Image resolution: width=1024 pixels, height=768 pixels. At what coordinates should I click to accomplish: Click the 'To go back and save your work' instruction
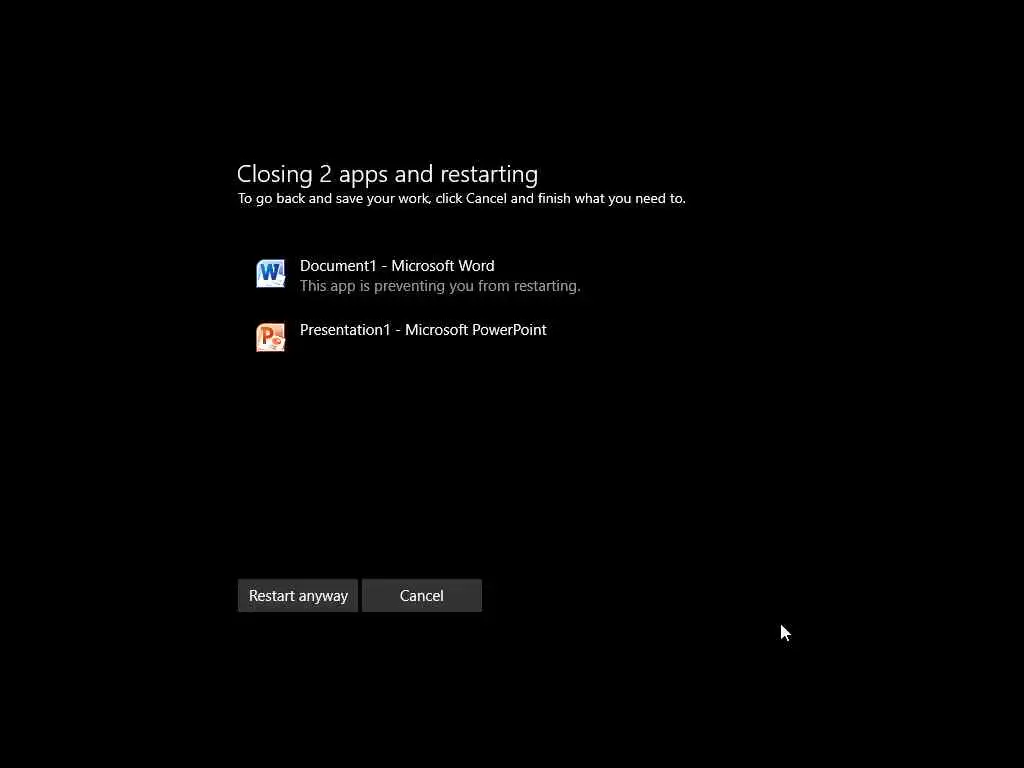[x=462, y=199]
